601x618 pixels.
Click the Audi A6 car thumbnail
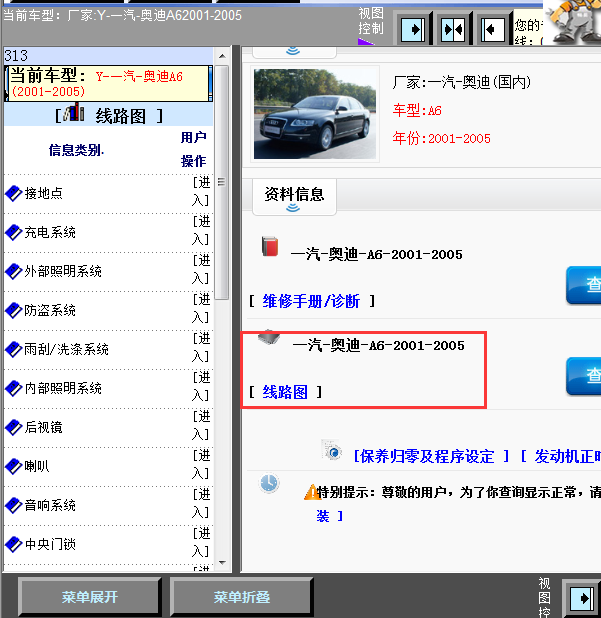click(x=314, y=114)
